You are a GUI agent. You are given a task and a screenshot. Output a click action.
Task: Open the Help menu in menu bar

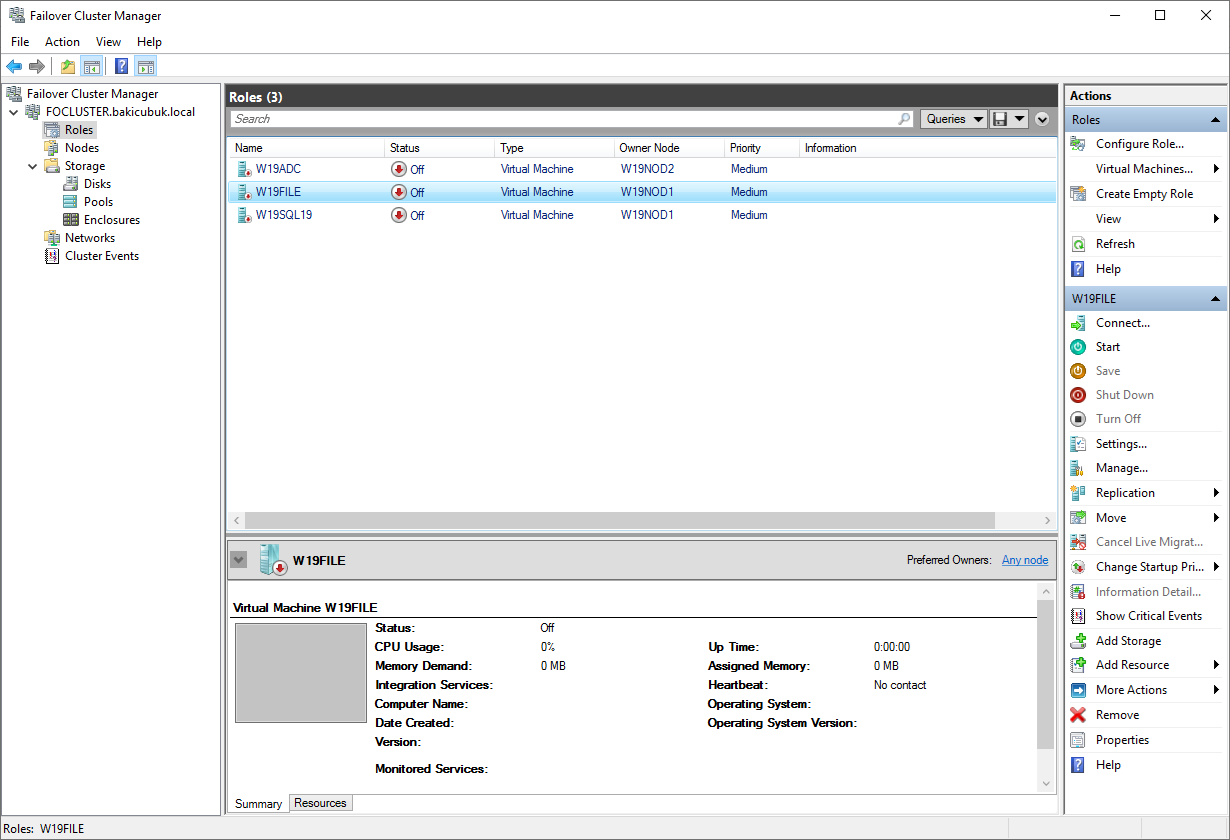point(149,42)
